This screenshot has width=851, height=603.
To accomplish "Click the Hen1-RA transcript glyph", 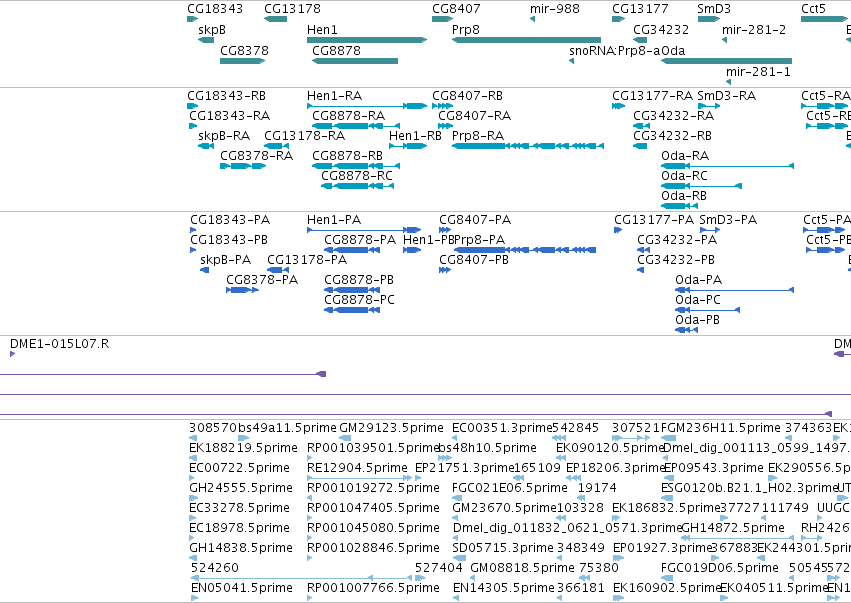I will pos(367,106).
